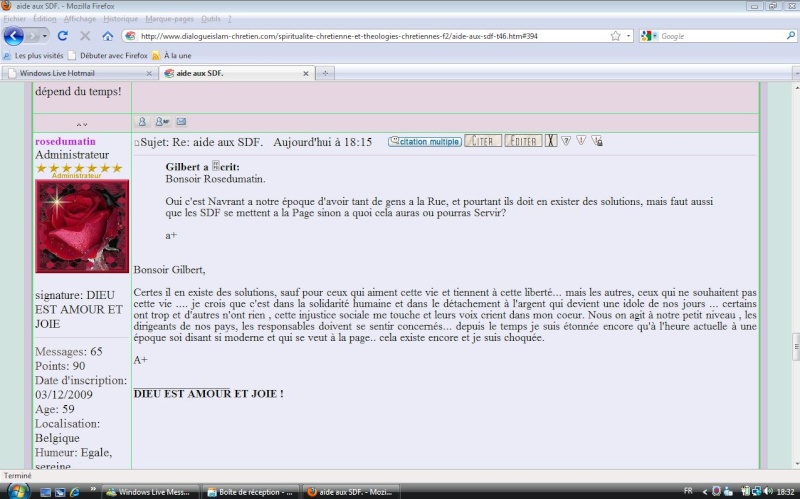The image size is (800, 499).
Task: Open rosedumatin's profile link
Action: point(65,141)
